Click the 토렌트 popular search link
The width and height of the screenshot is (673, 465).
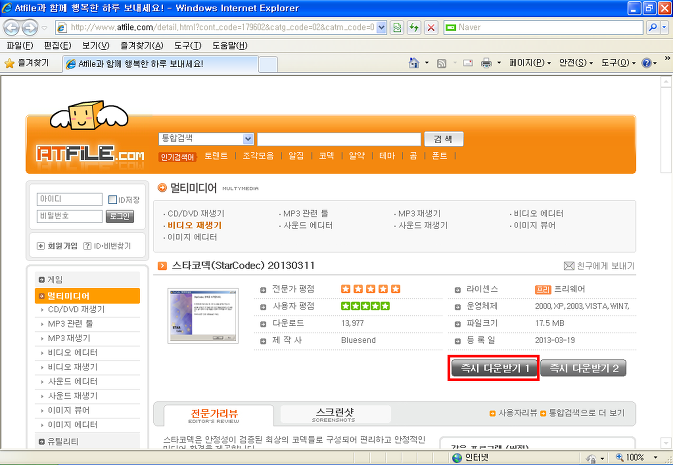coord(216,156)
